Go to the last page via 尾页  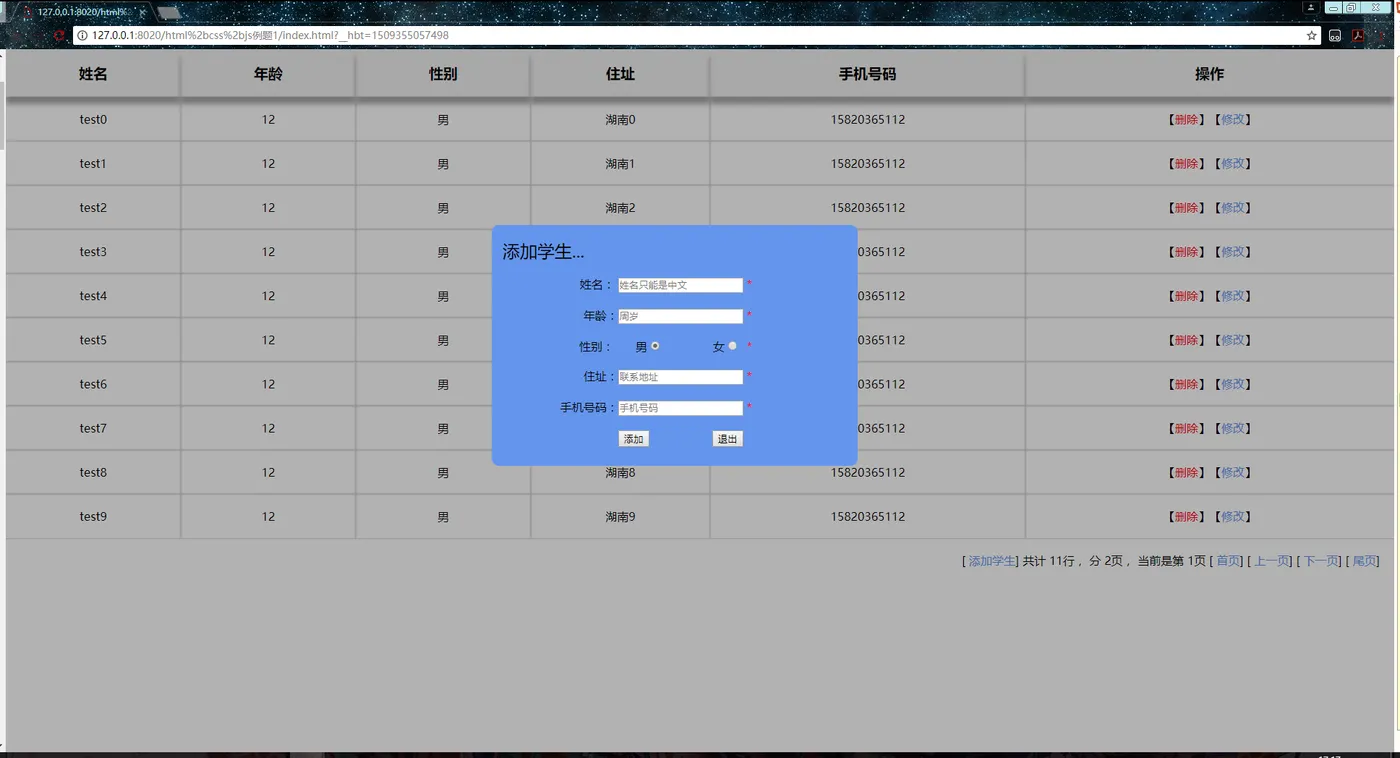[1364, 560]
